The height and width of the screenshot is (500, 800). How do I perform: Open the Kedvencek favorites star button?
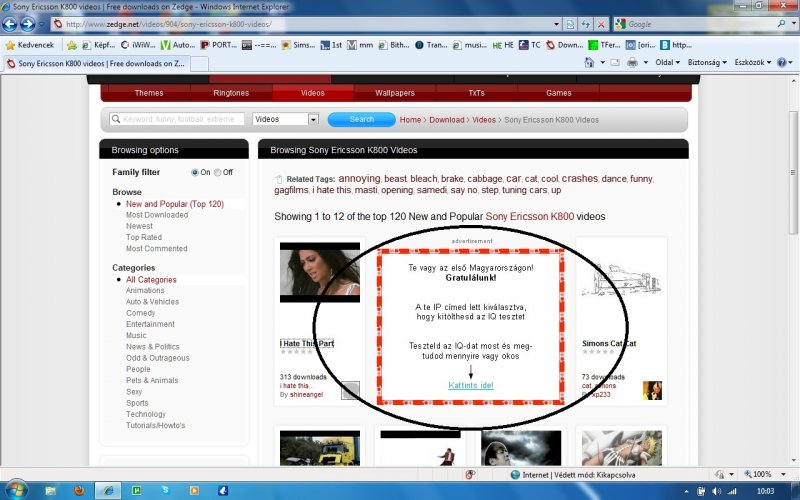(30, 45)
